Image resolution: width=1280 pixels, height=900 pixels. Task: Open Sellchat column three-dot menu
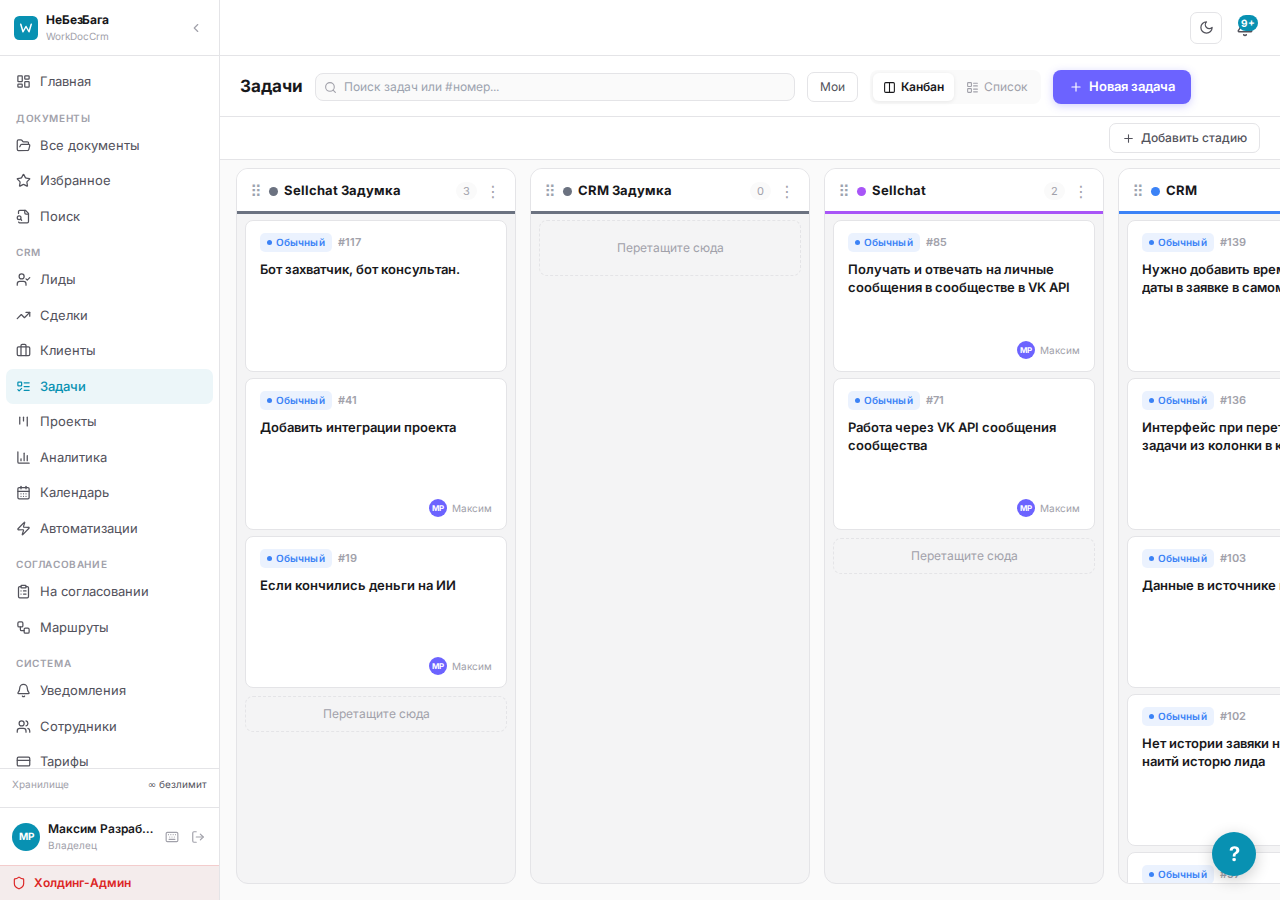click(1081, 191)
